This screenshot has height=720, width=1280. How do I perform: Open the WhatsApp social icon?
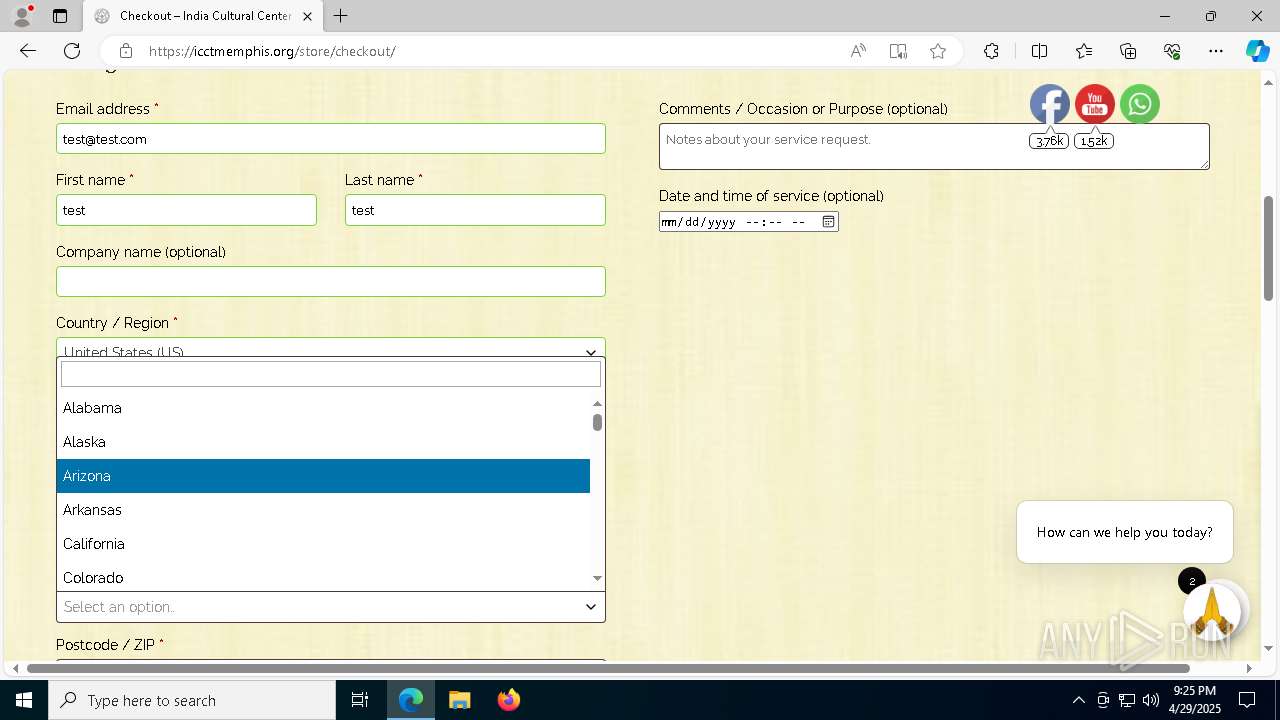[1140, 104]
